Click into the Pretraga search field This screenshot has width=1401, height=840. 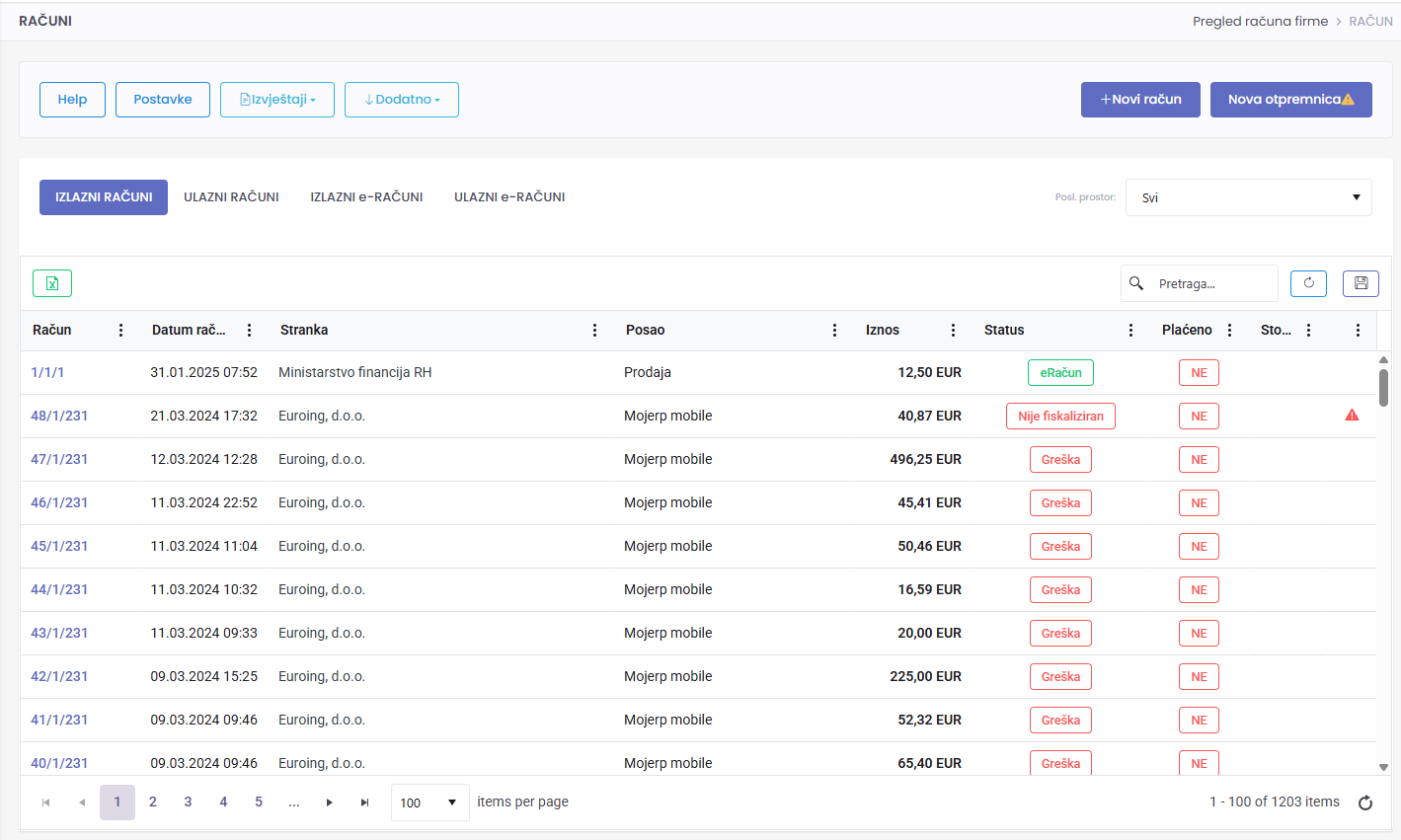(x=1212, y=283)
